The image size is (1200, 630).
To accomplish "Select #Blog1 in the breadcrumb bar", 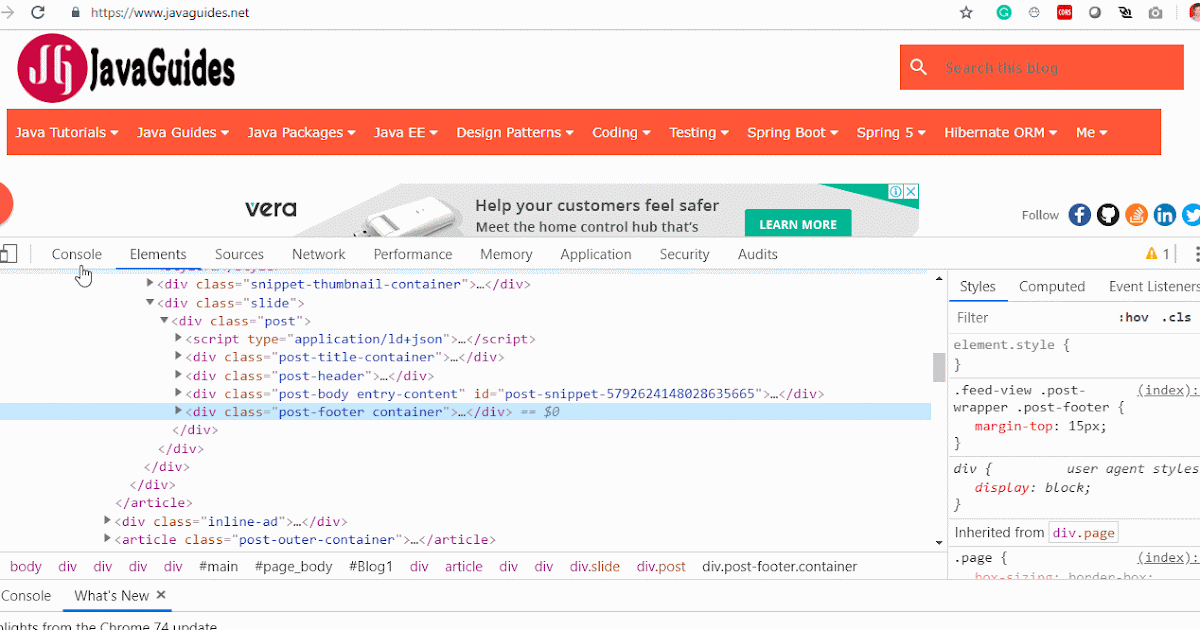I will [371, 566].
